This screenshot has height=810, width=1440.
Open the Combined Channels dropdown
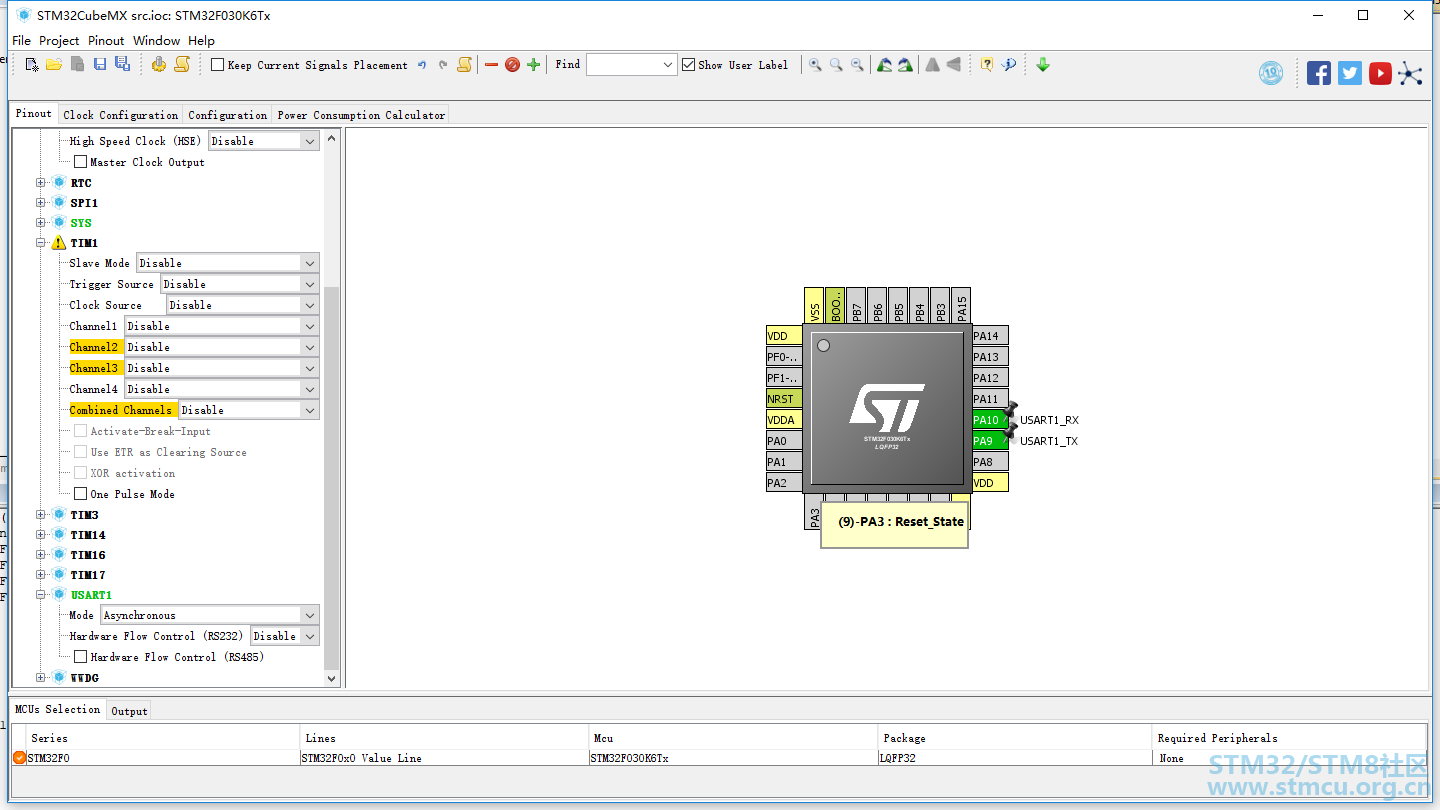(249, 410)
